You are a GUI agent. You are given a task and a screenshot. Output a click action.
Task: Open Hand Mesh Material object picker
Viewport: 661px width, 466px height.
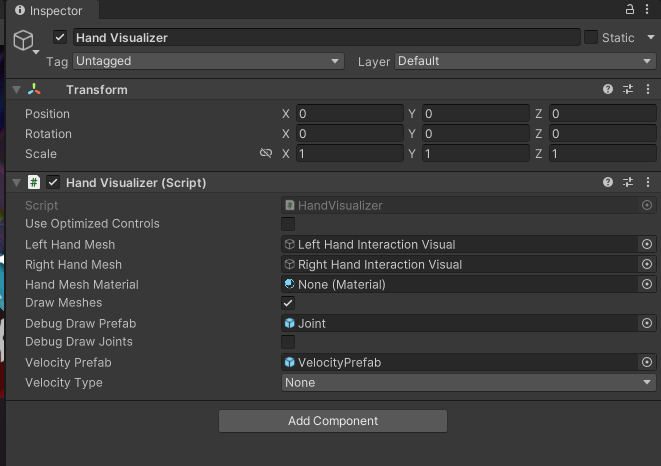click(647, 284)
